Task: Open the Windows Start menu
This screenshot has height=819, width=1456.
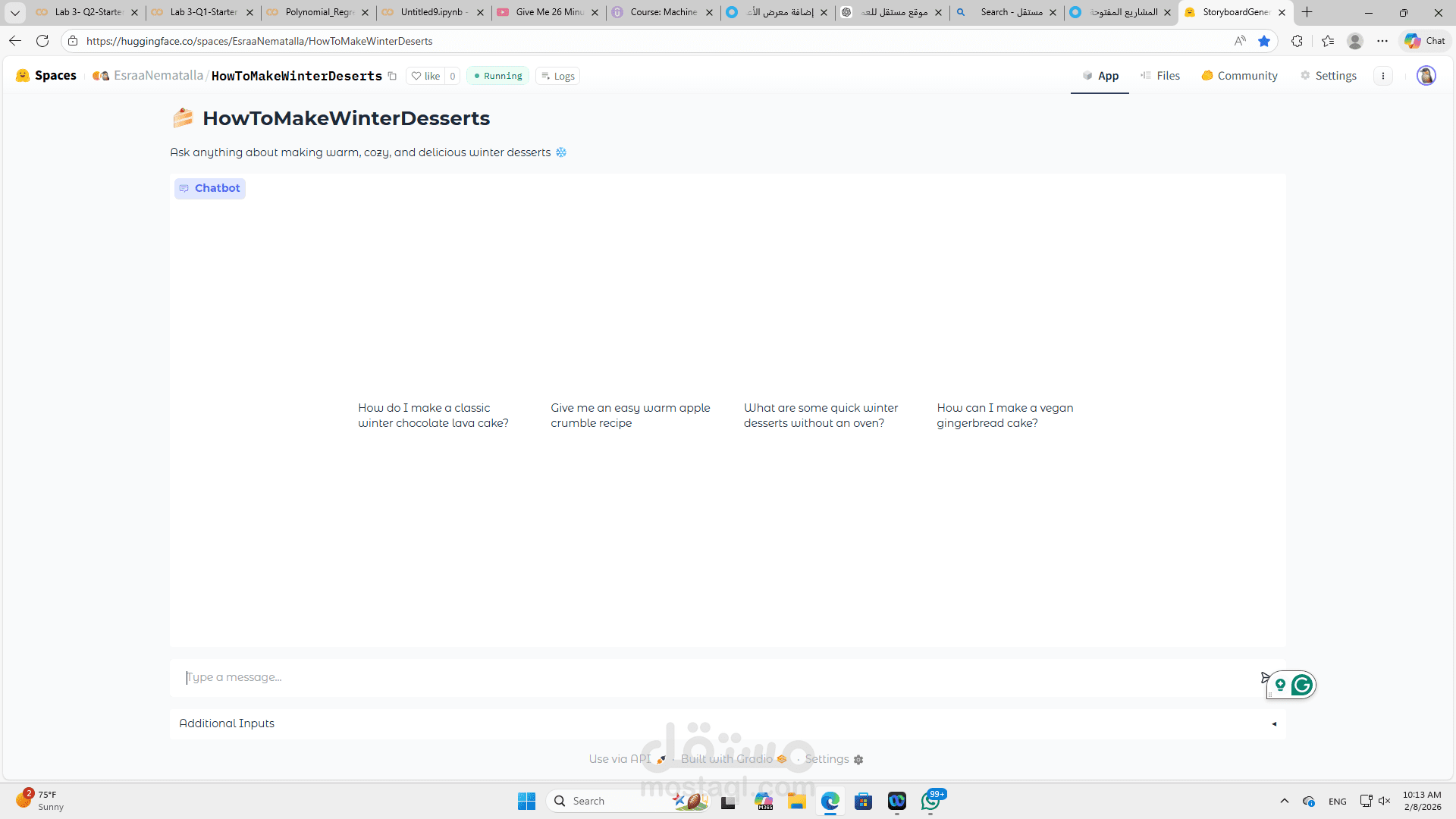Action: [x=526, y=801]
